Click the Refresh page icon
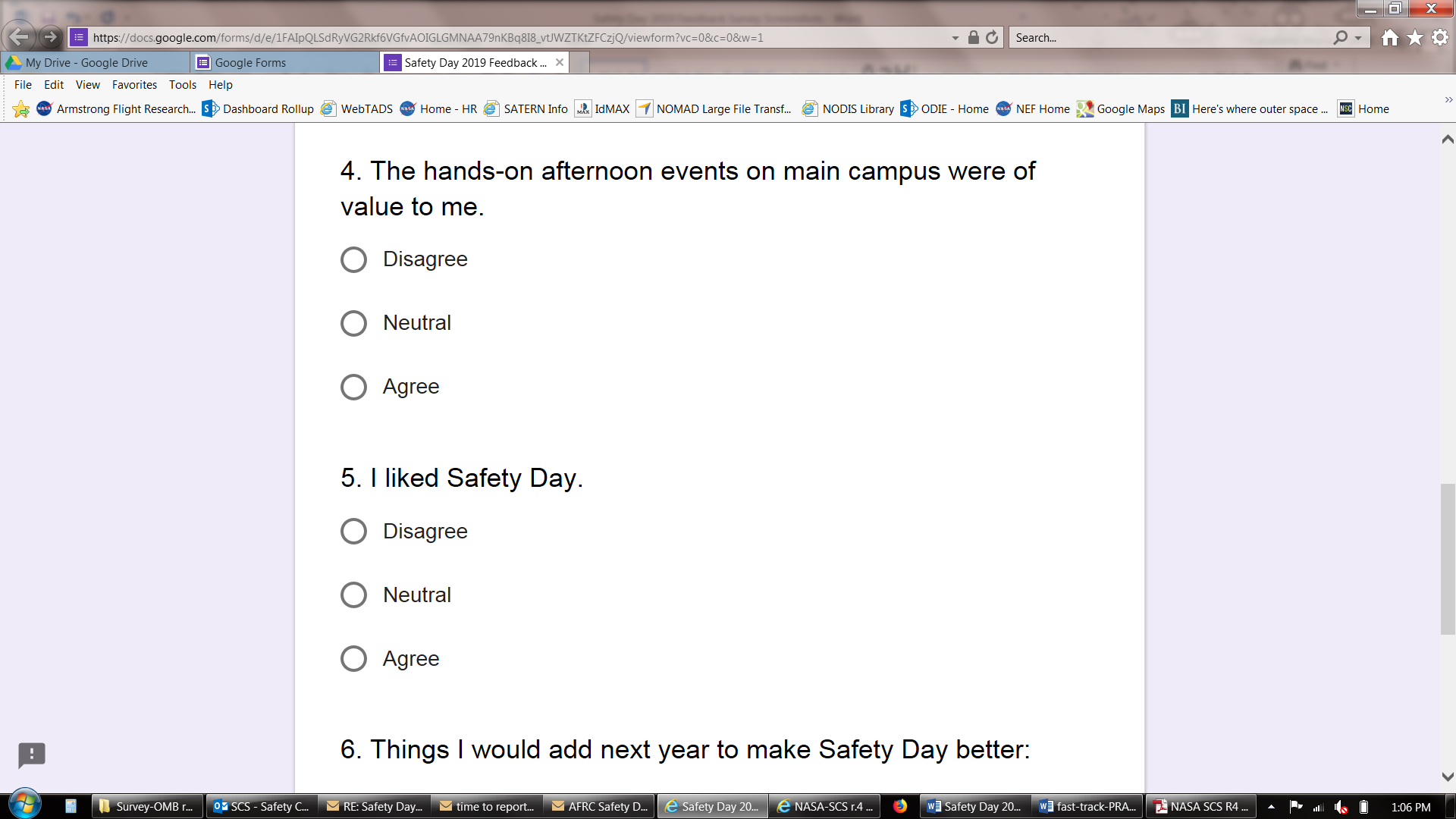Screen dimensions: 1456x819 coord(992,37)
